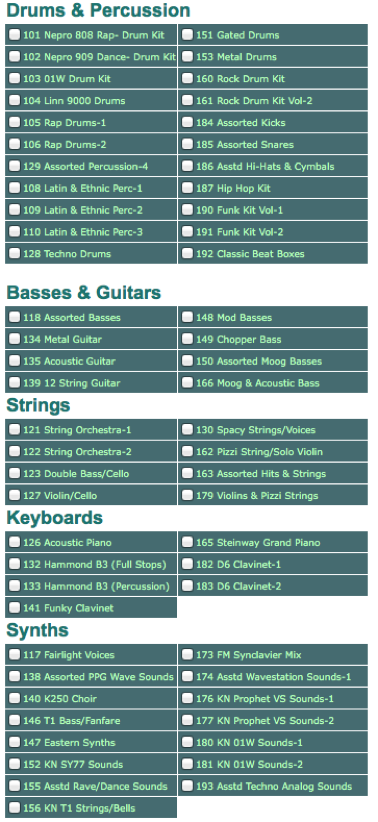This screenshot has width=378, height=822.
Task: Tick 176 KN Prophet VS Sounds-1
Action: tap(188, 699)
